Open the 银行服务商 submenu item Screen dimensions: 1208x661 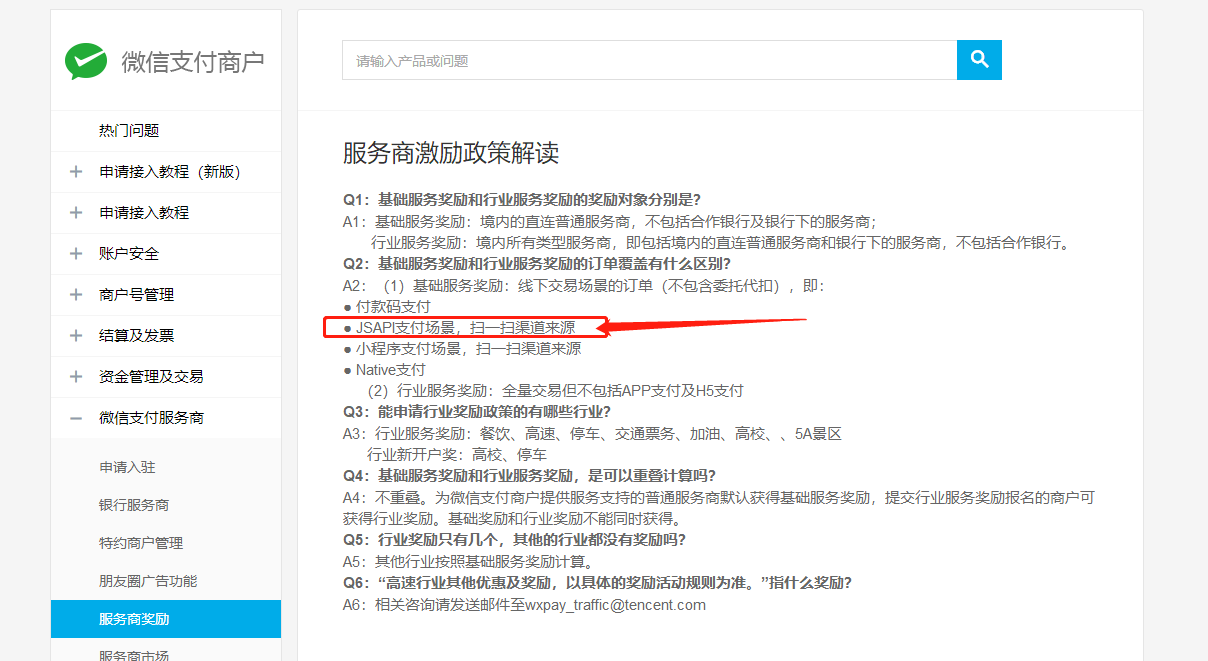click(x=134, y=505)
